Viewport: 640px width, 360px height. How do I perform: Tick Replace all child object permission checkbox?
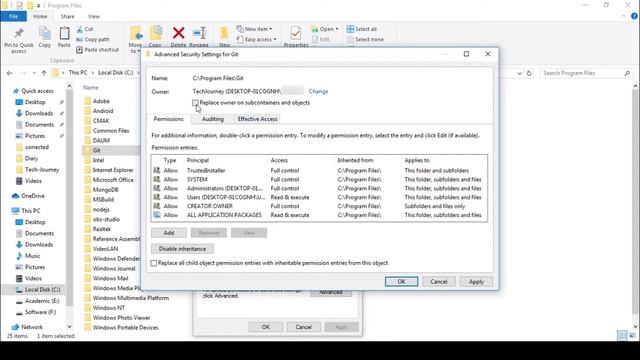pyautogui.click(x=153, y=263)
